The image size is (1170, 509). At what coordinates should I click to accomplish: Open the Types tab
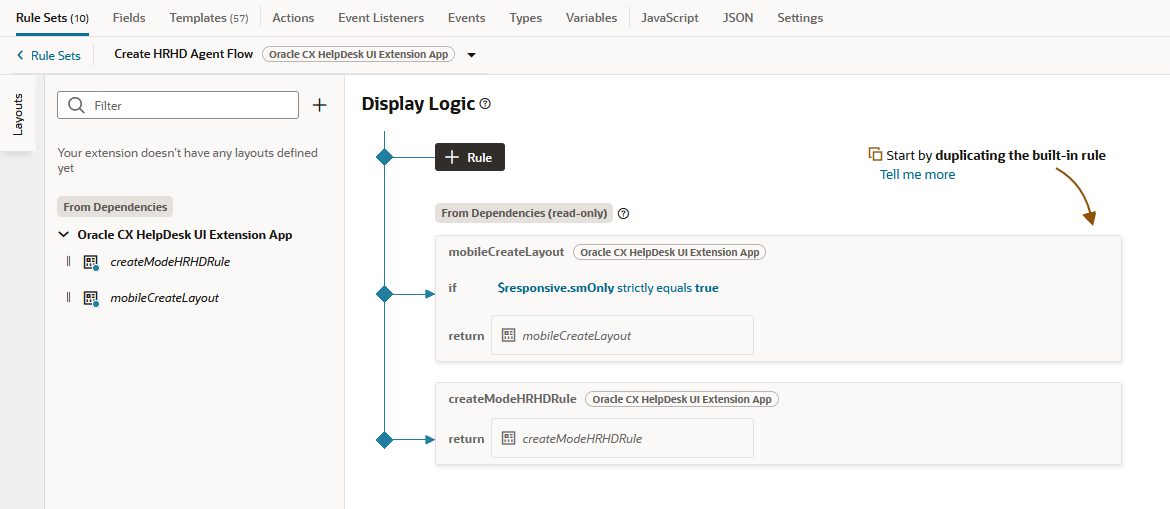tap(526, 18)
